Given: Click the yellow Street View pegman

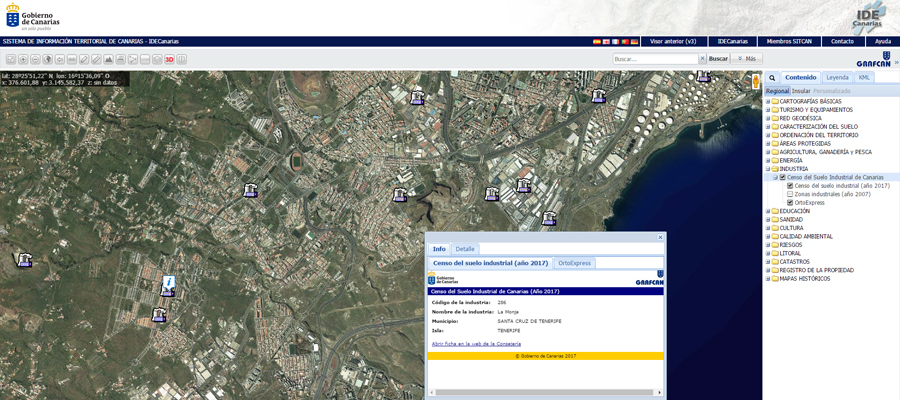Looking at the screenshot, I should (x=756, y=83).
